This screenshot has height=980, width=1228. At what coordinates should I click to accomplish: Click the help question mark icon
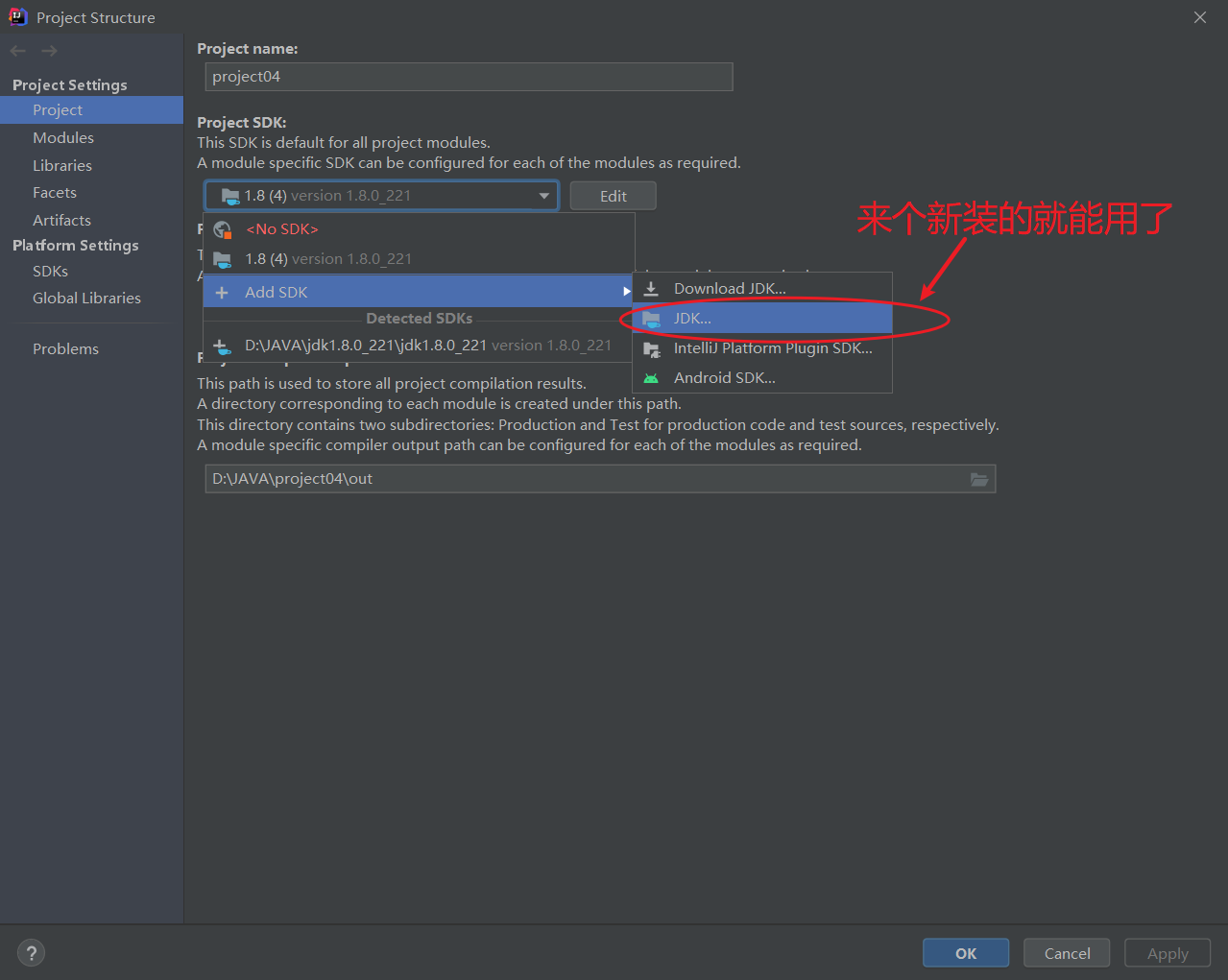pos(31,952)
